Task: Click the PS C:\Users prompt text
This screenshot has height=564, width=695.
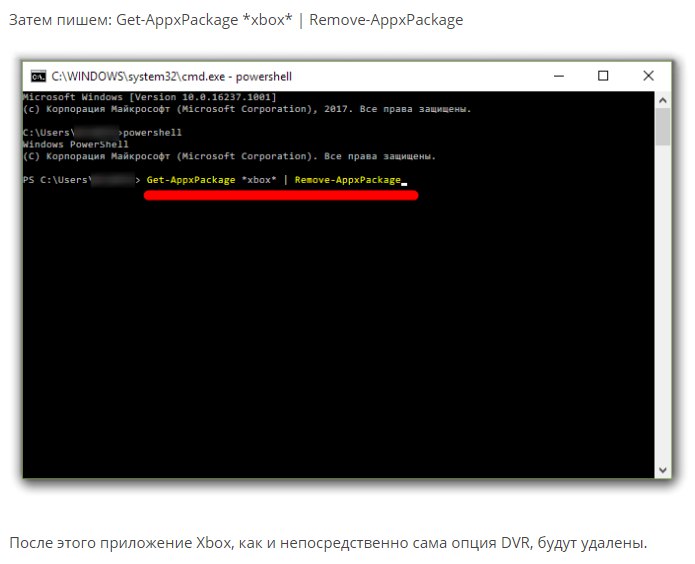Action: click(55, 180)
